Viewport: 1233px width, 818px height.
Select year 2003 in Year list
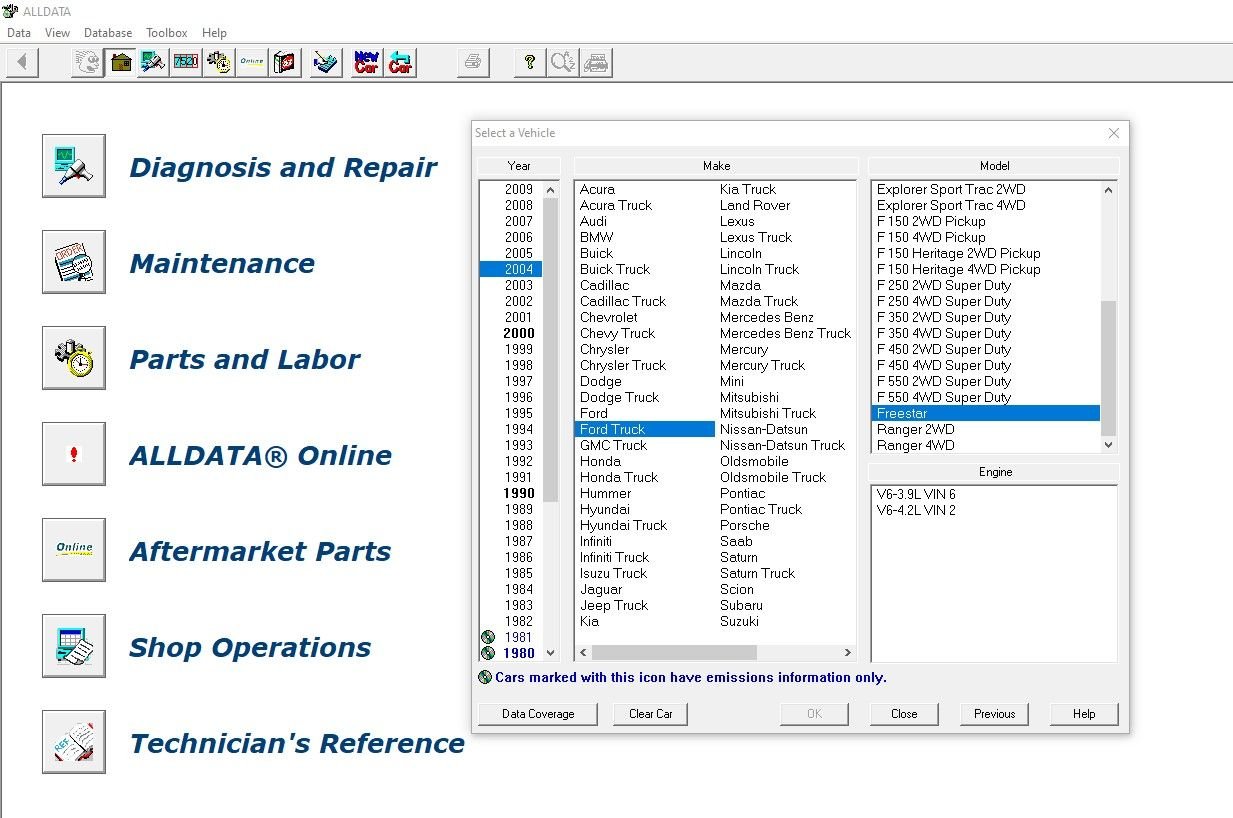click(x=518, y=285)
